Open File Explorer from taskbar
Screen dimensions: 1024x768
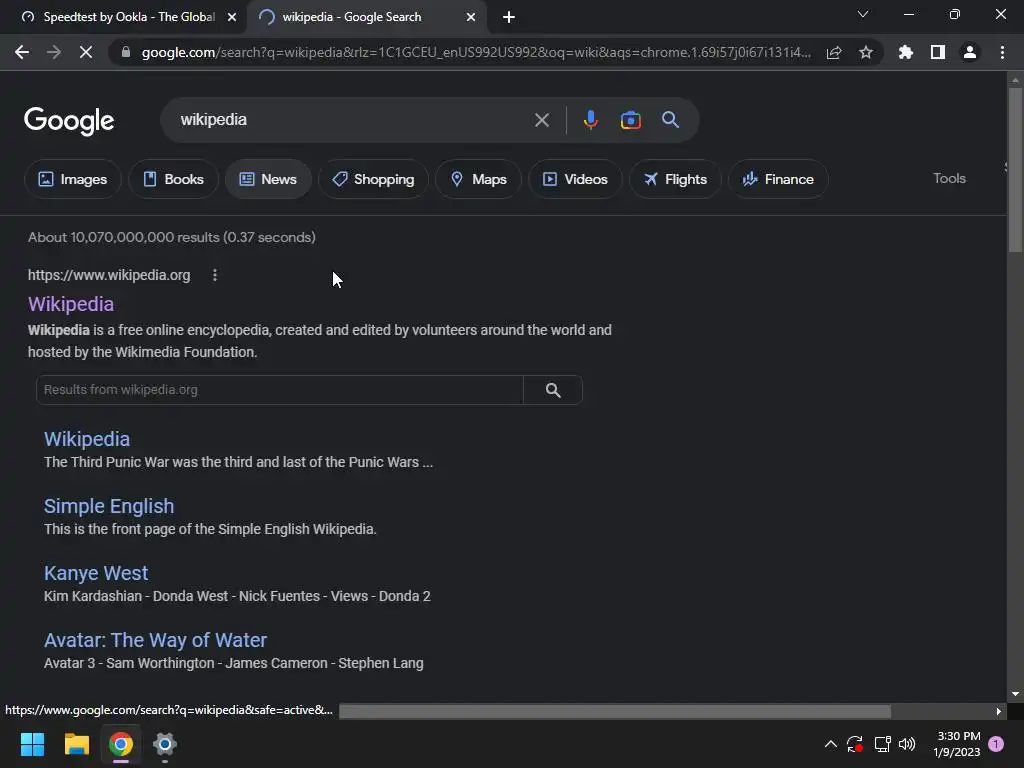(x=76, y=744)
